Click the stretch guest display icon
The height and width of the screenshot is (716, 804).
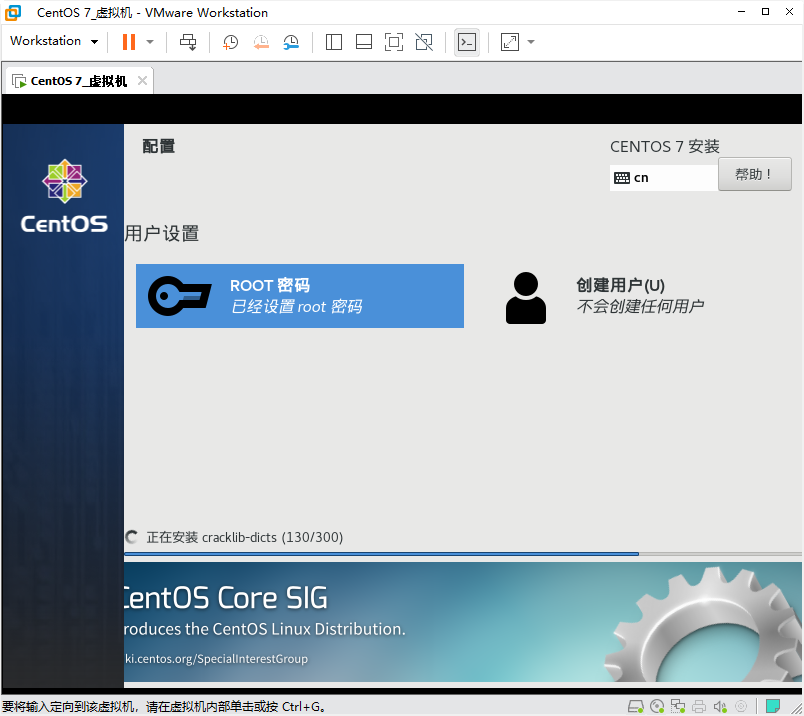[510, 42]
